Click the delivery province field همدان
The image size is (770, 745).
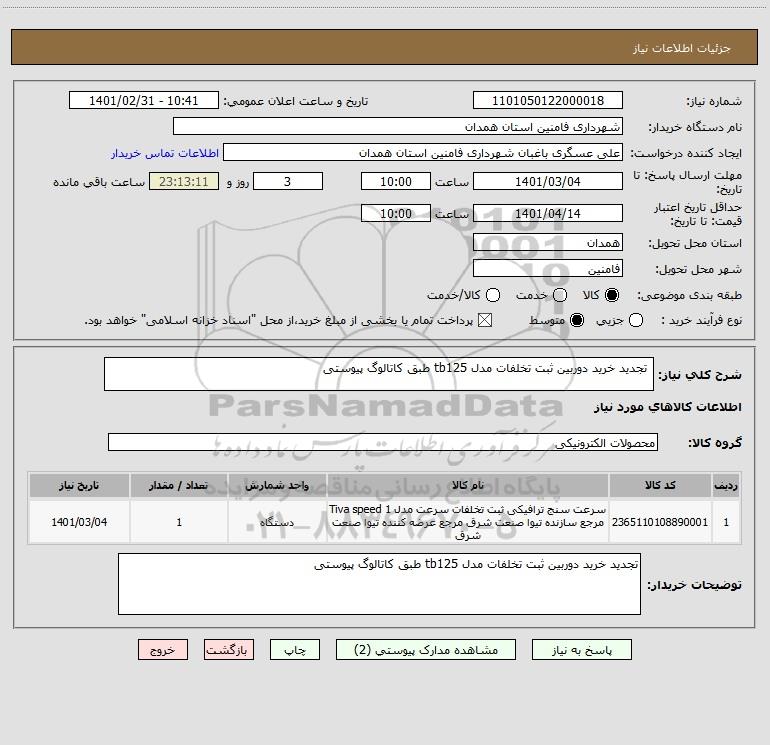tap(548, 243)
